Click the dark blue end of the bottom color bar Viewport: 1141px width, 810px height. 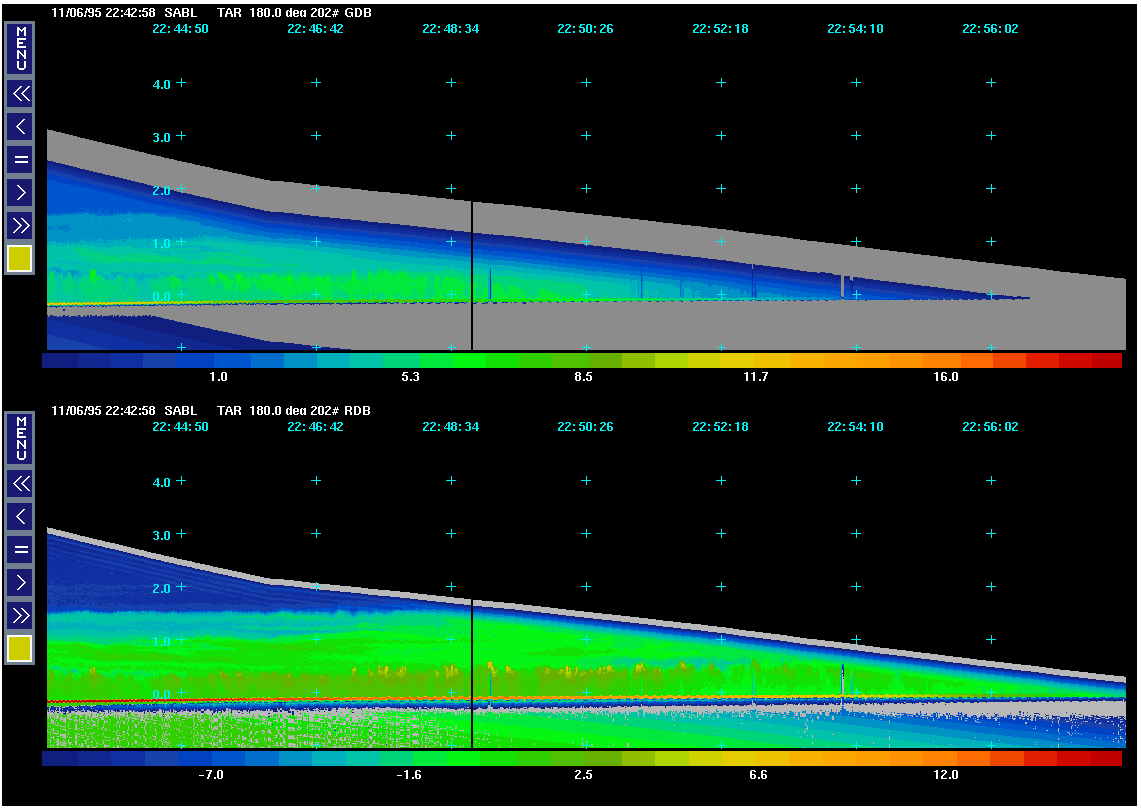tap(62, 759)
